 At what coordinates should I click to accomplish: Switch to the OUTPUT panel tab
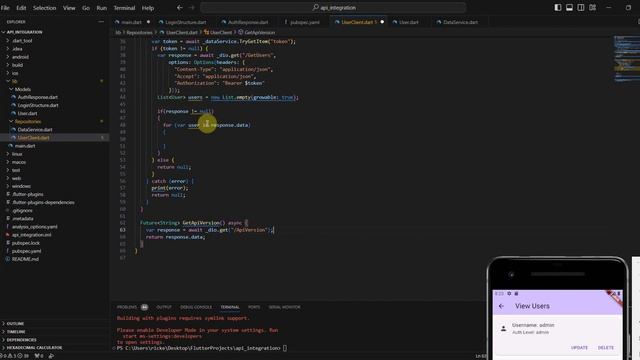pos(164,307)
